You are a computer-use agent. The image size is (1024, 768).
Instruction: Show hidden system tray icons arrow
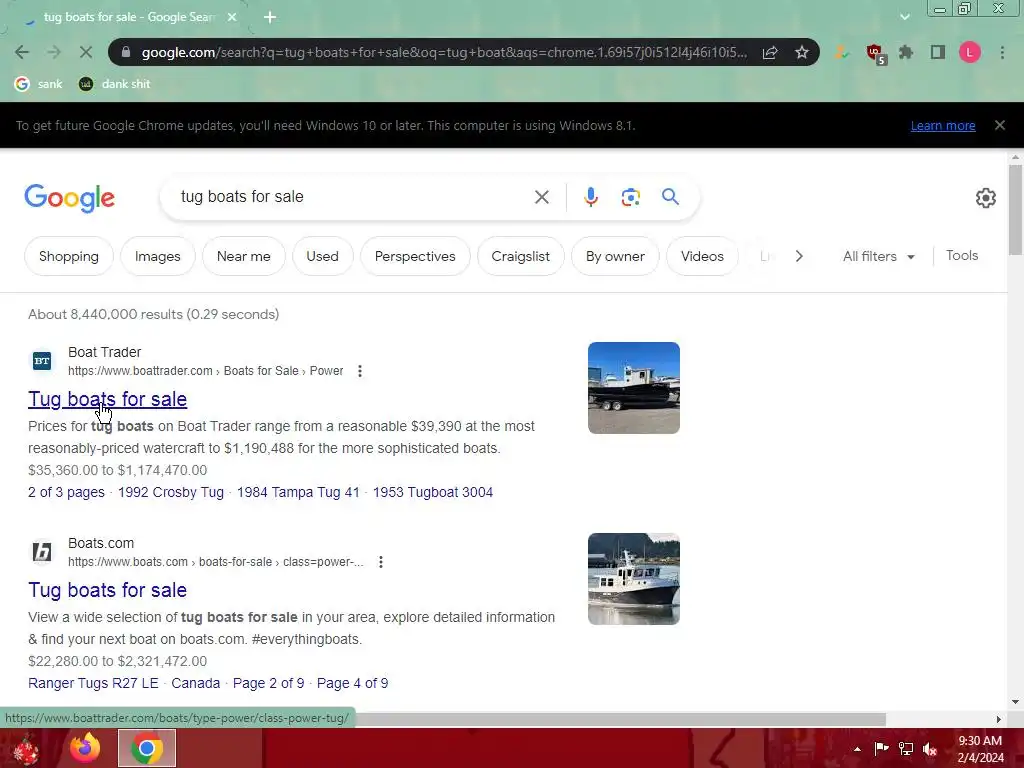[857, 749]
